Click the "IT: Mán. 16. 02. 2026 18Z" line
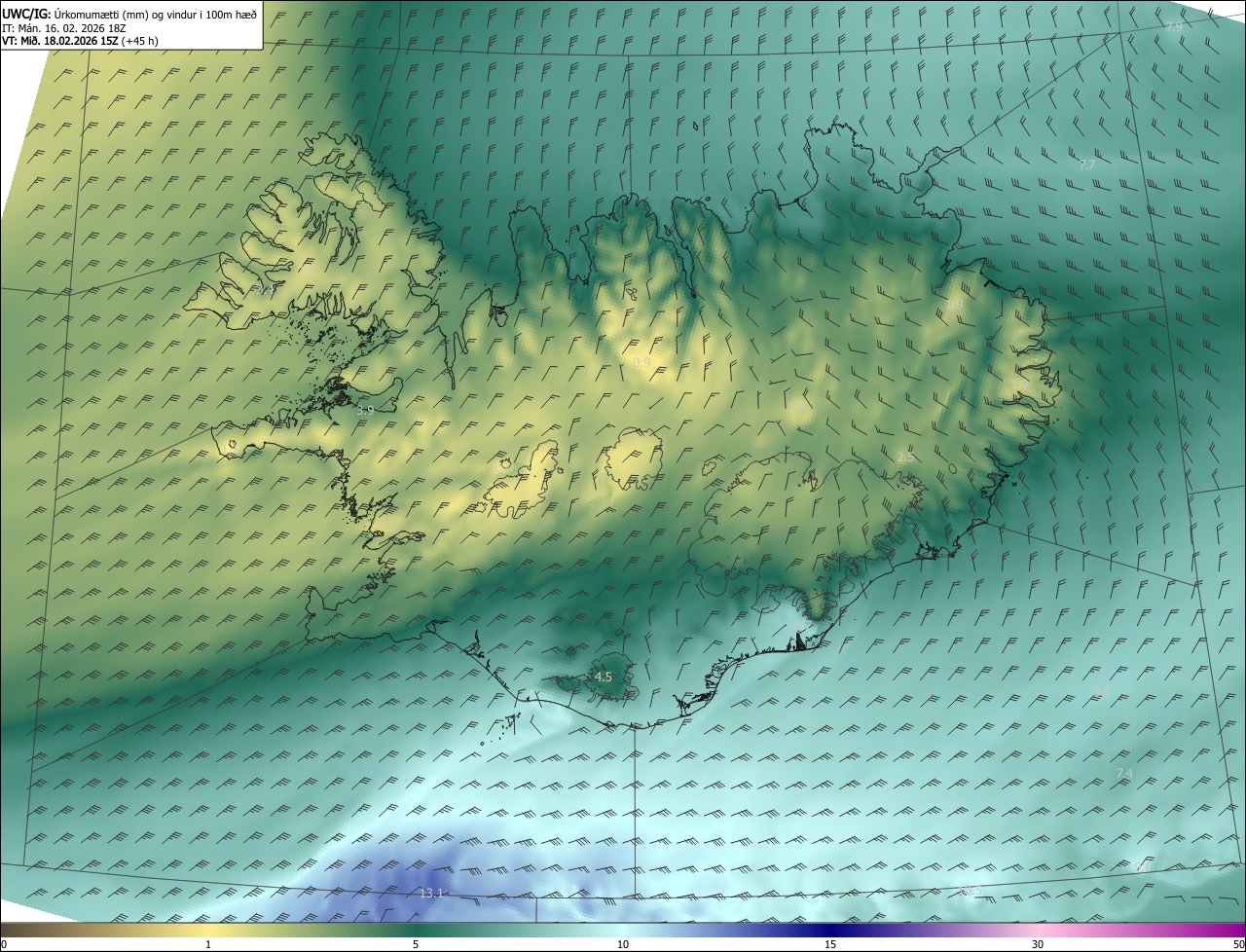 click(64, 28)
